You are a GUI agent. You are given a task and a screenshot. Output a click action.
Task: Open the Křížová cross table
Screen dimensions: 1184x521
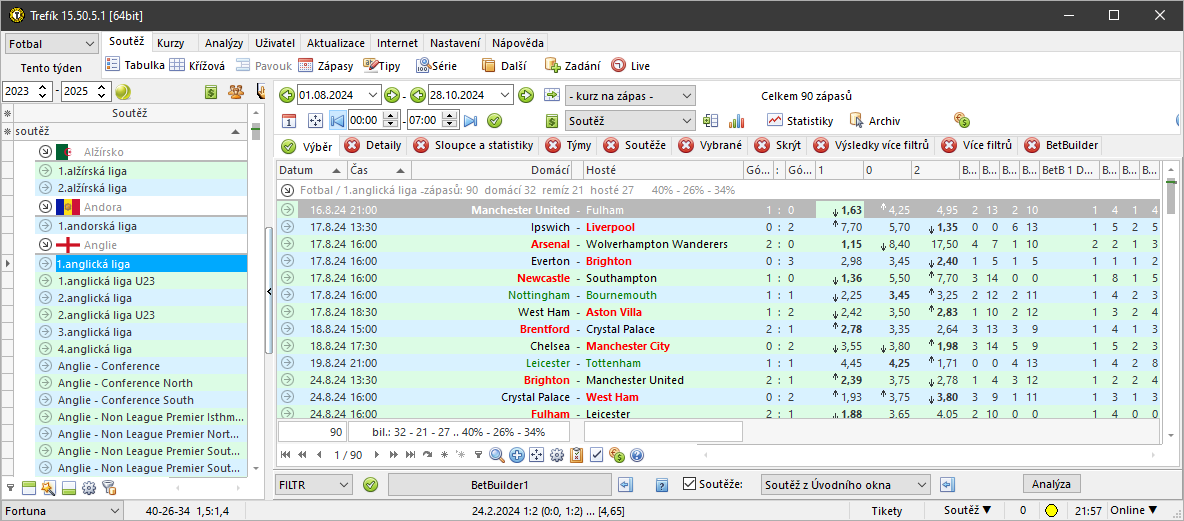[x=197, y=66]
